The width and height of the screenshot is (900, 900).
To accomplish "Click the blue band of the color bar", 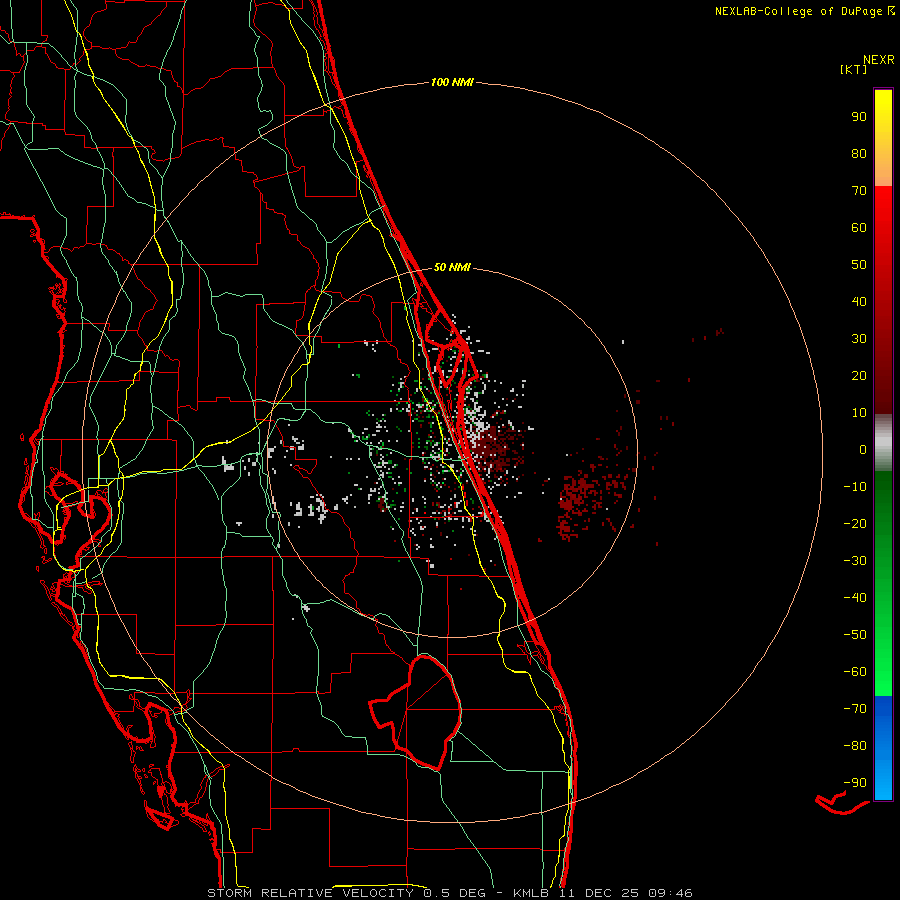I will click(x=883, y=748).
